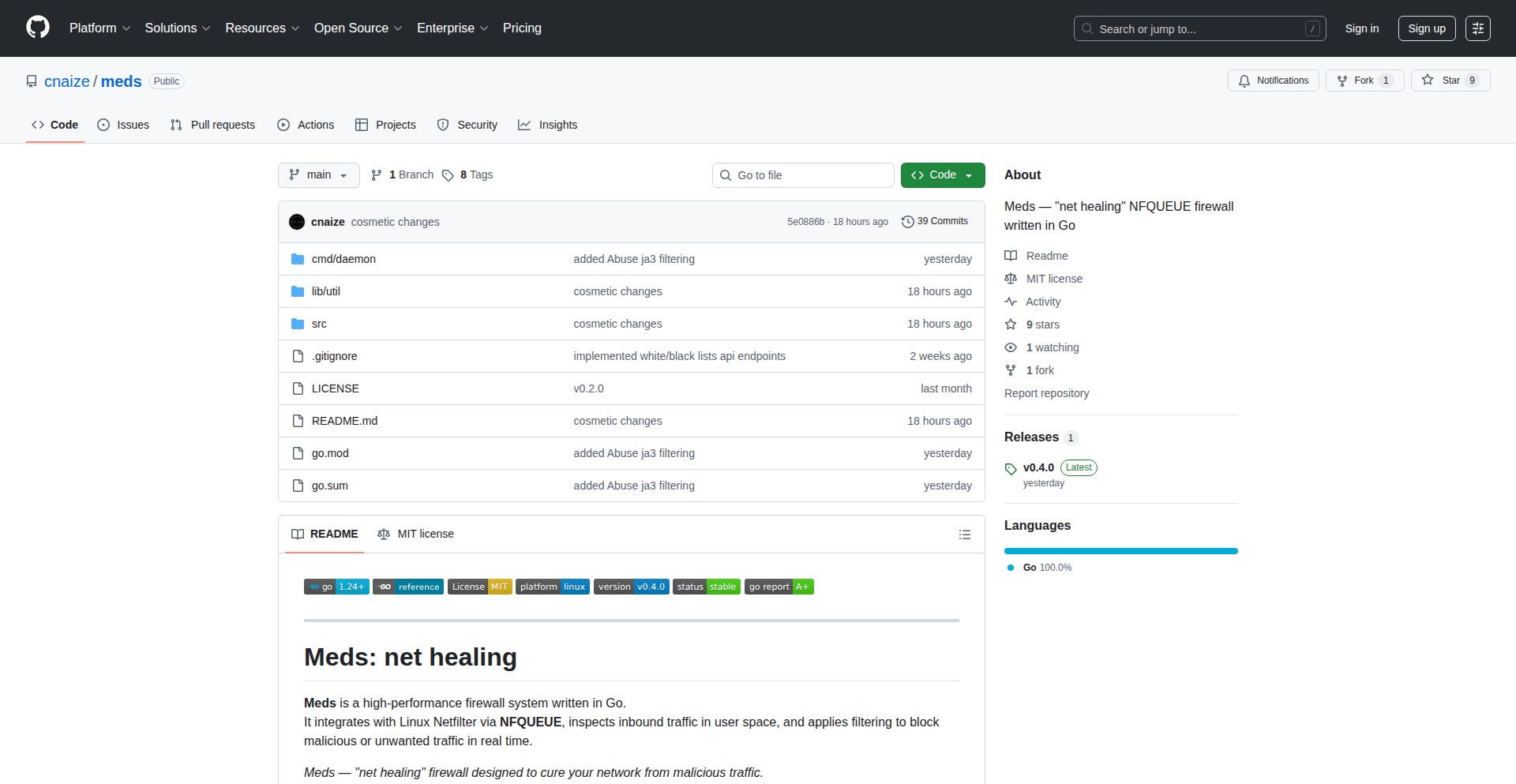
Task: Open the top-right appearance settings icon
Action: 1477,28
